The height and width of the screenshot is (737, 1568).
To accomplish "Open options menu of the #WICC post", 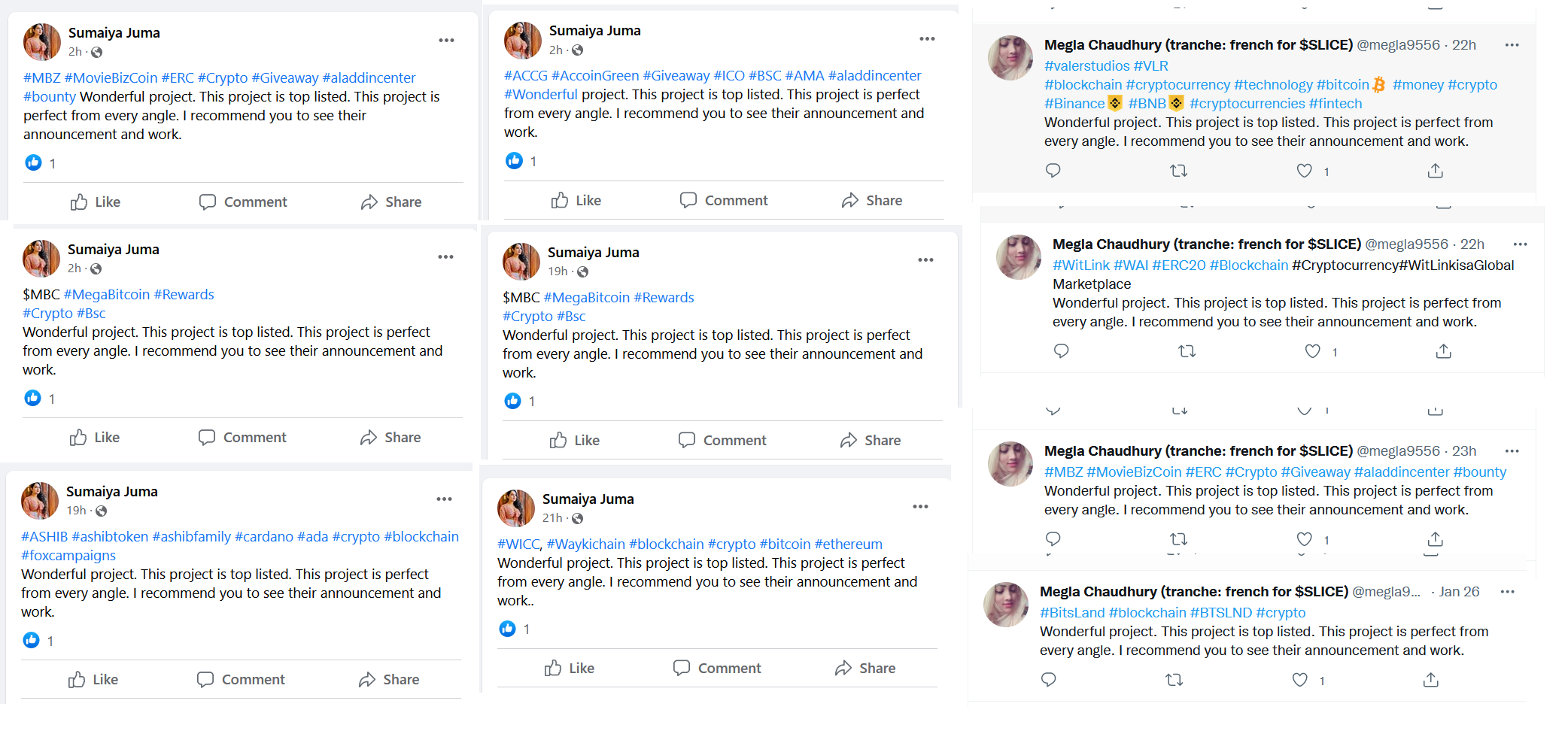I will click(920, 506).
